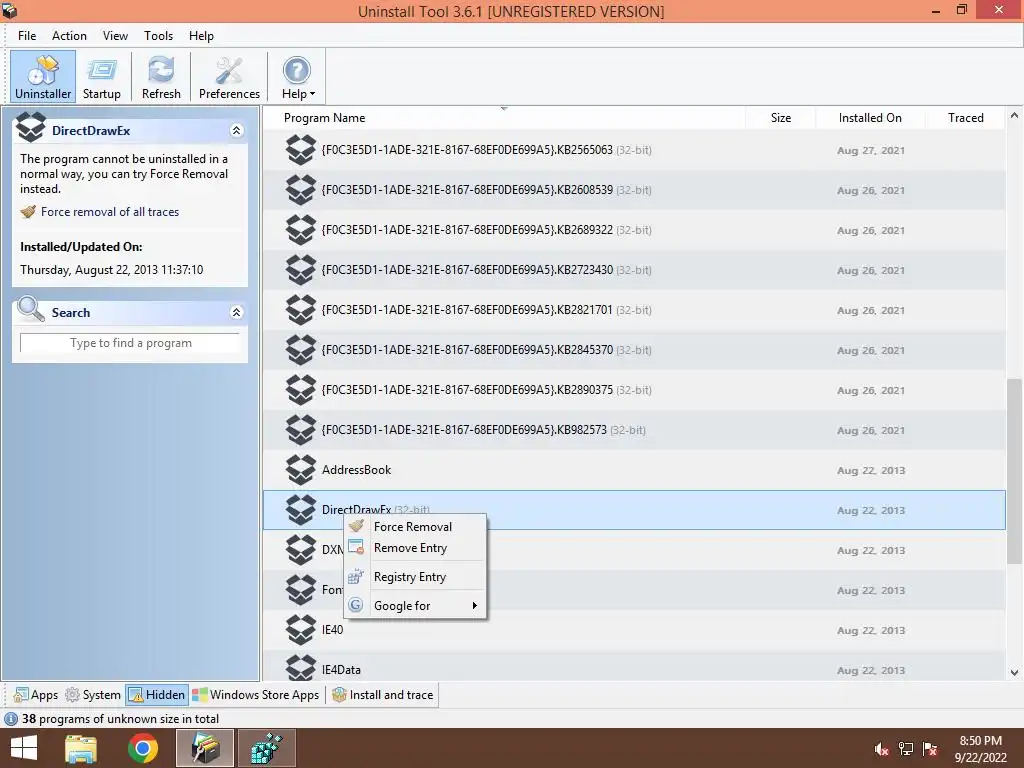Click the Uninstall Tool taskbar icon
Viewport: 1024px width, 768px height.
tap(205, 748)
